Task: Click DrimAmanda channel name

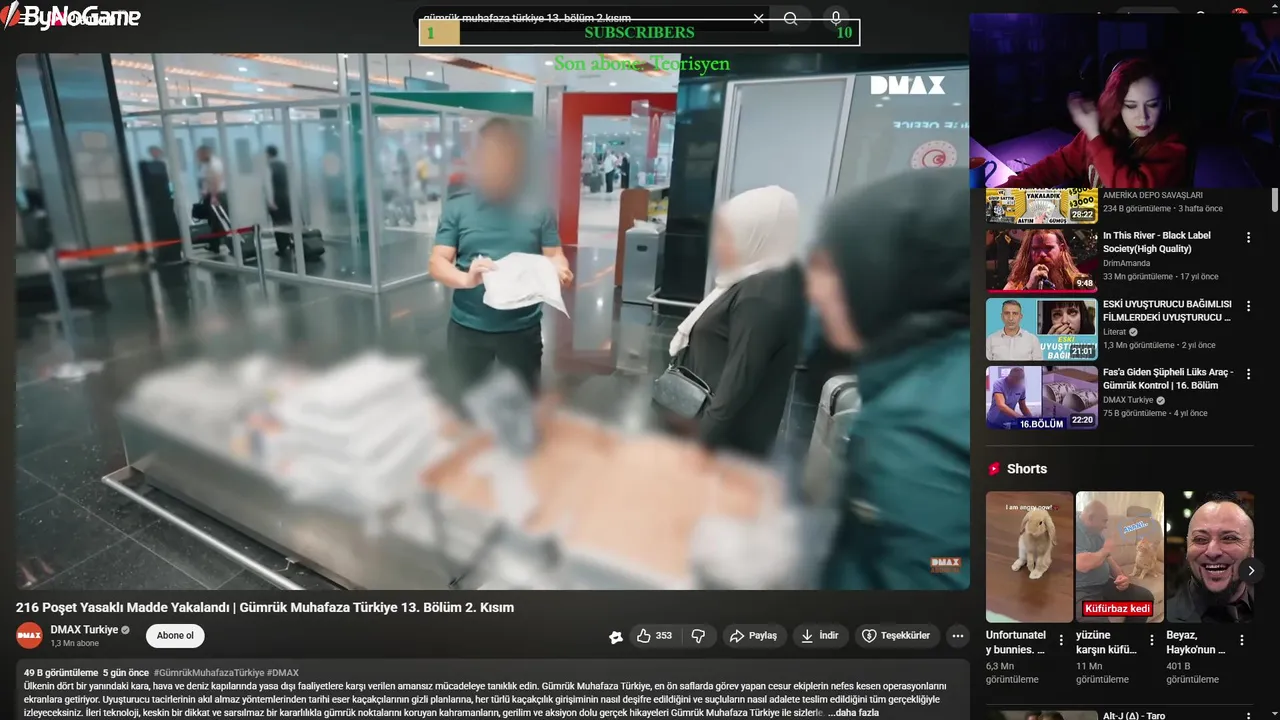Action: 1126,263
